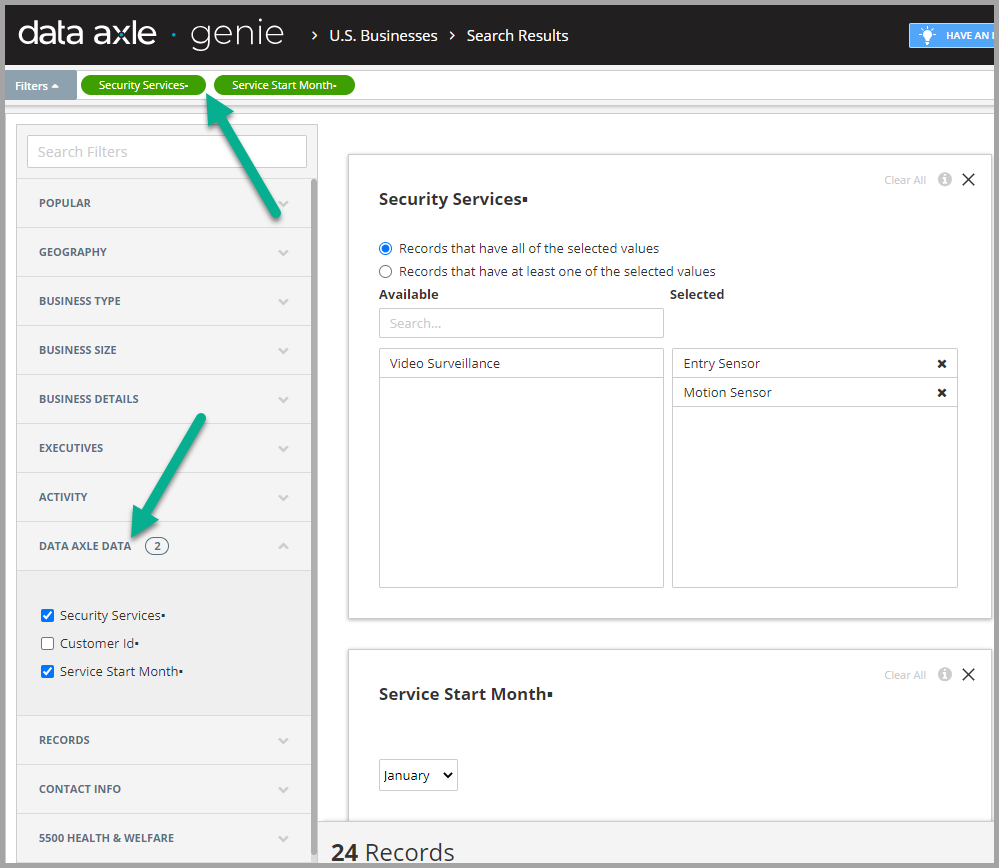Open the January month dropdown
999x868 pixels.
coord(418,774)
